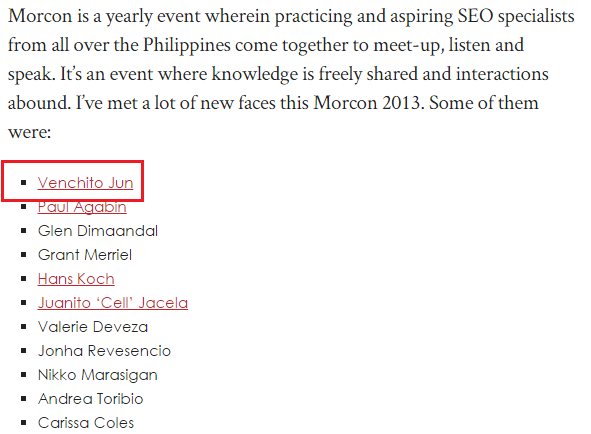This screenshot has width=591, height=434.
Task: Click the "Morcon 2013" text in paragraph
Action: (x=369, y=103)
